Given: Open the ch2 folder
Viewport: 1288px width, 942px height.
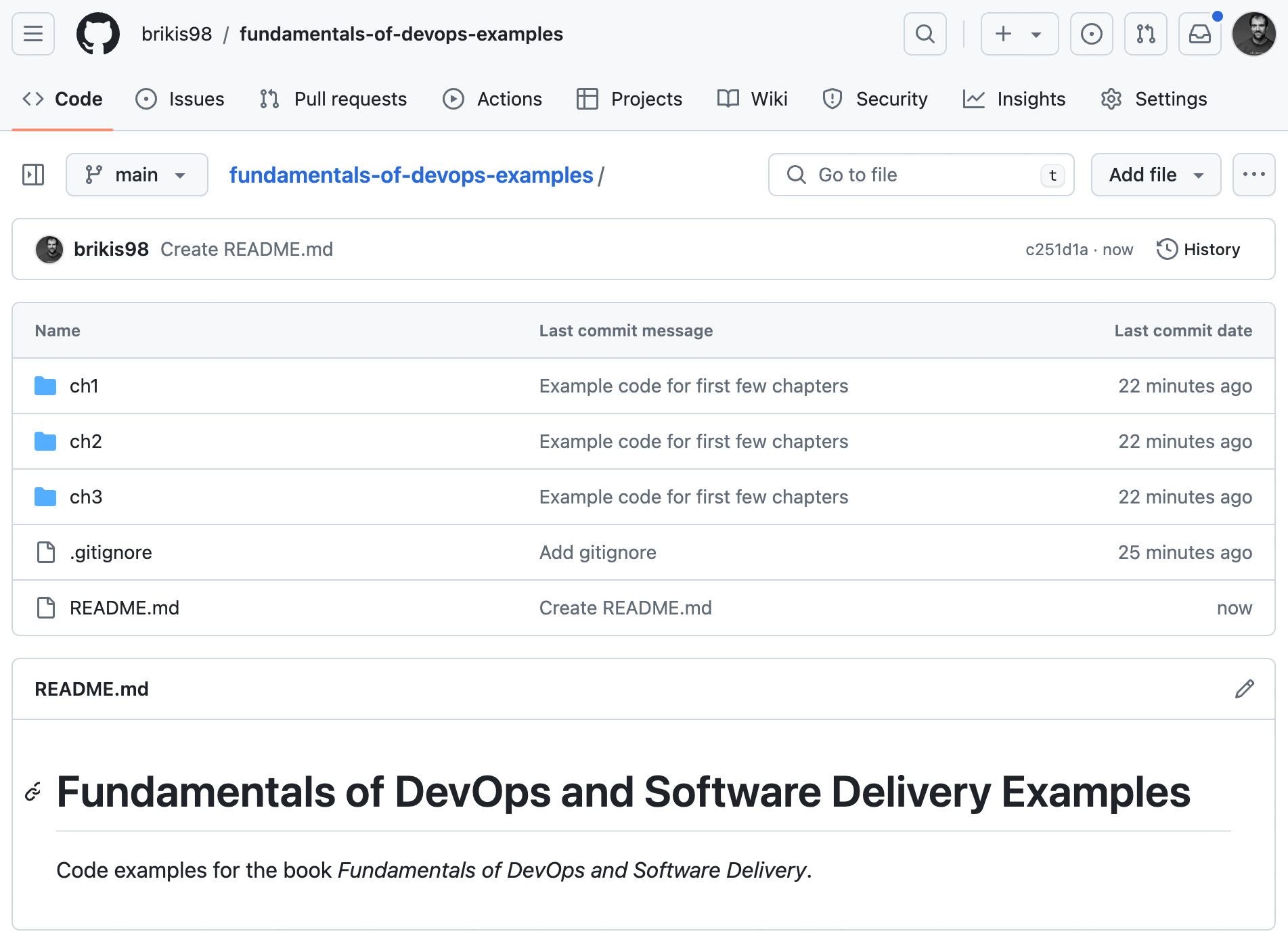Looking at the screenshot, I should (85, 441).
